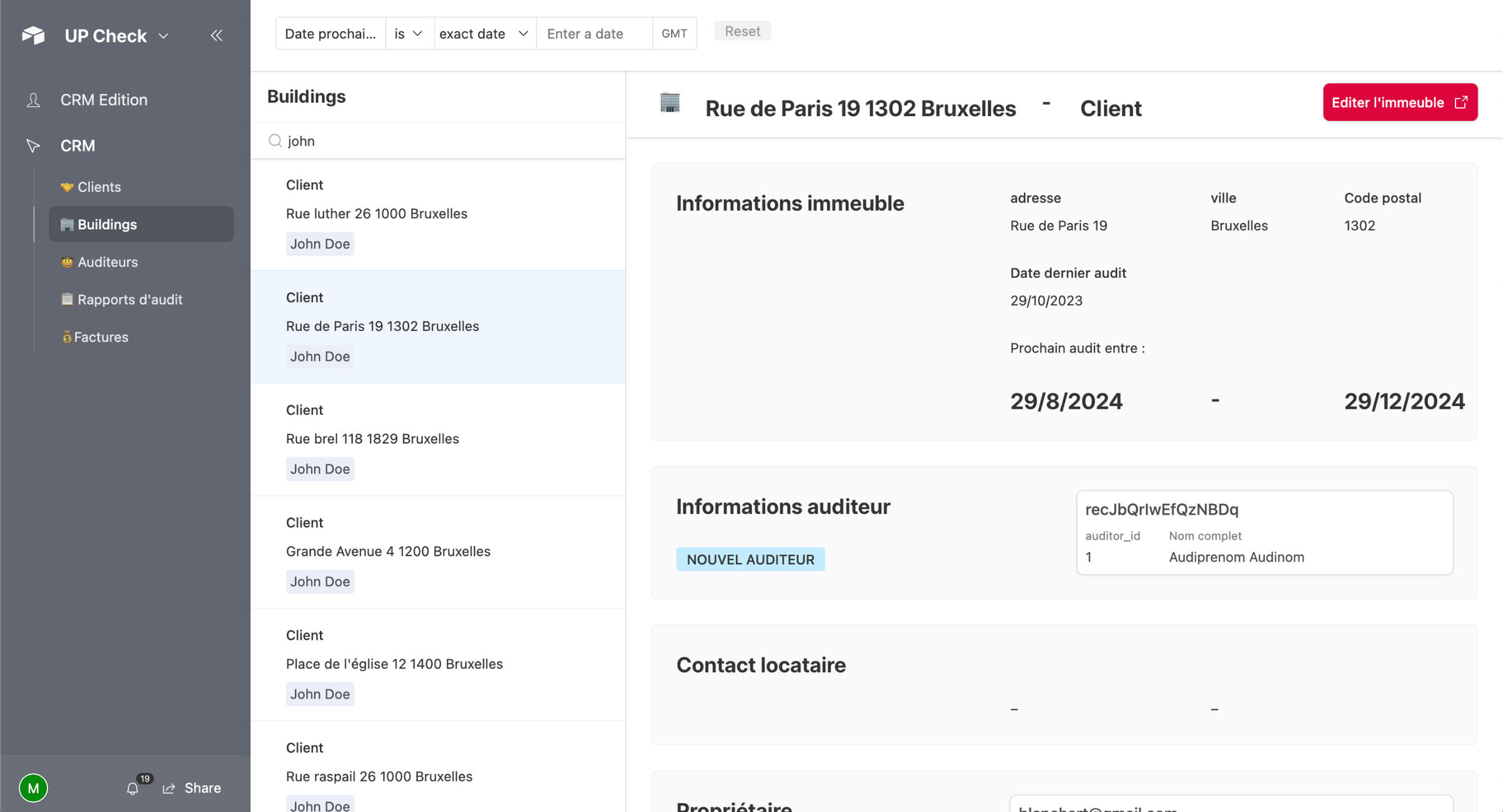Switch to the CRM Edition section
Image resolution: width=1503 pixels, height=812 pixels.
tap(104, 99)
